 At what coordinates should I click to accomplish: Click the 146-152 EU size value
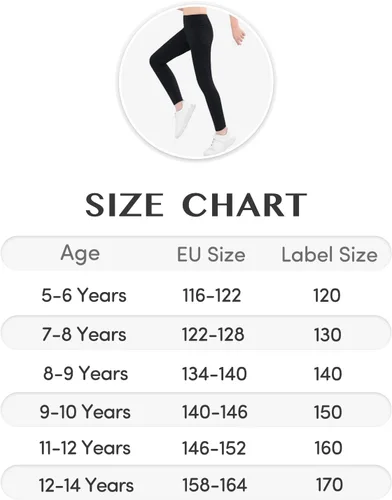[214, 448]
